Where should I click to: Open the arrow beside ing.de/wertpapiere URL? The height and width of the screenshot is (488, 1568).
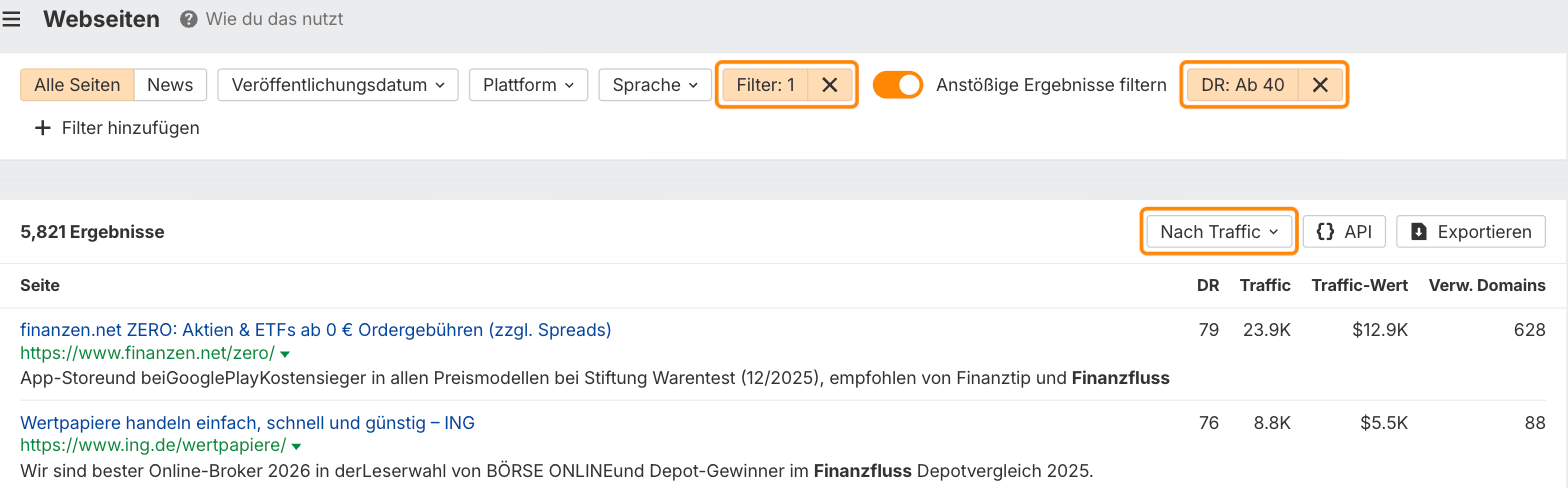(x=297, y=446)
